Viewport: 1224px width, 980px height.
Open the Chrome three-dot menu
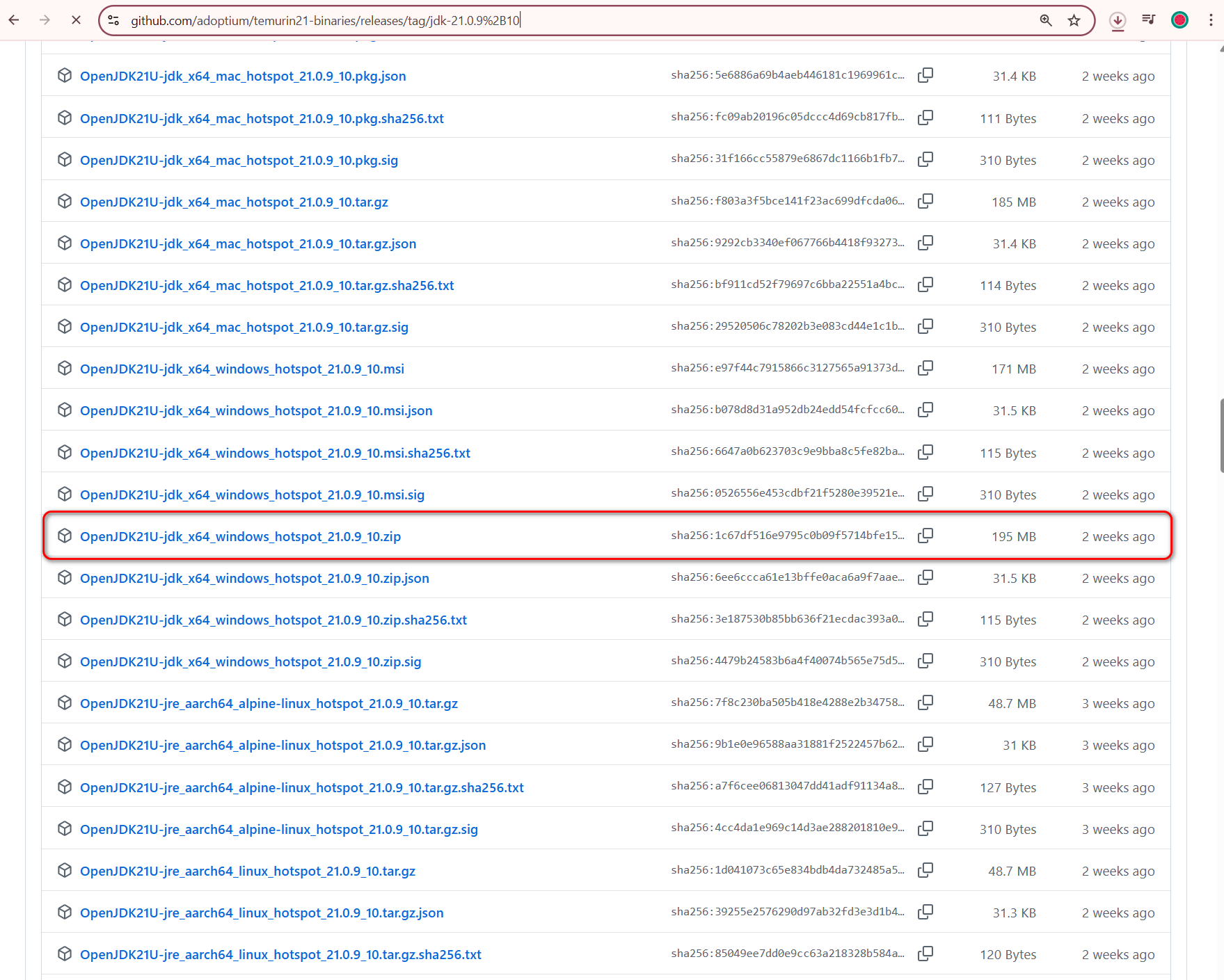coord(1211,20)
